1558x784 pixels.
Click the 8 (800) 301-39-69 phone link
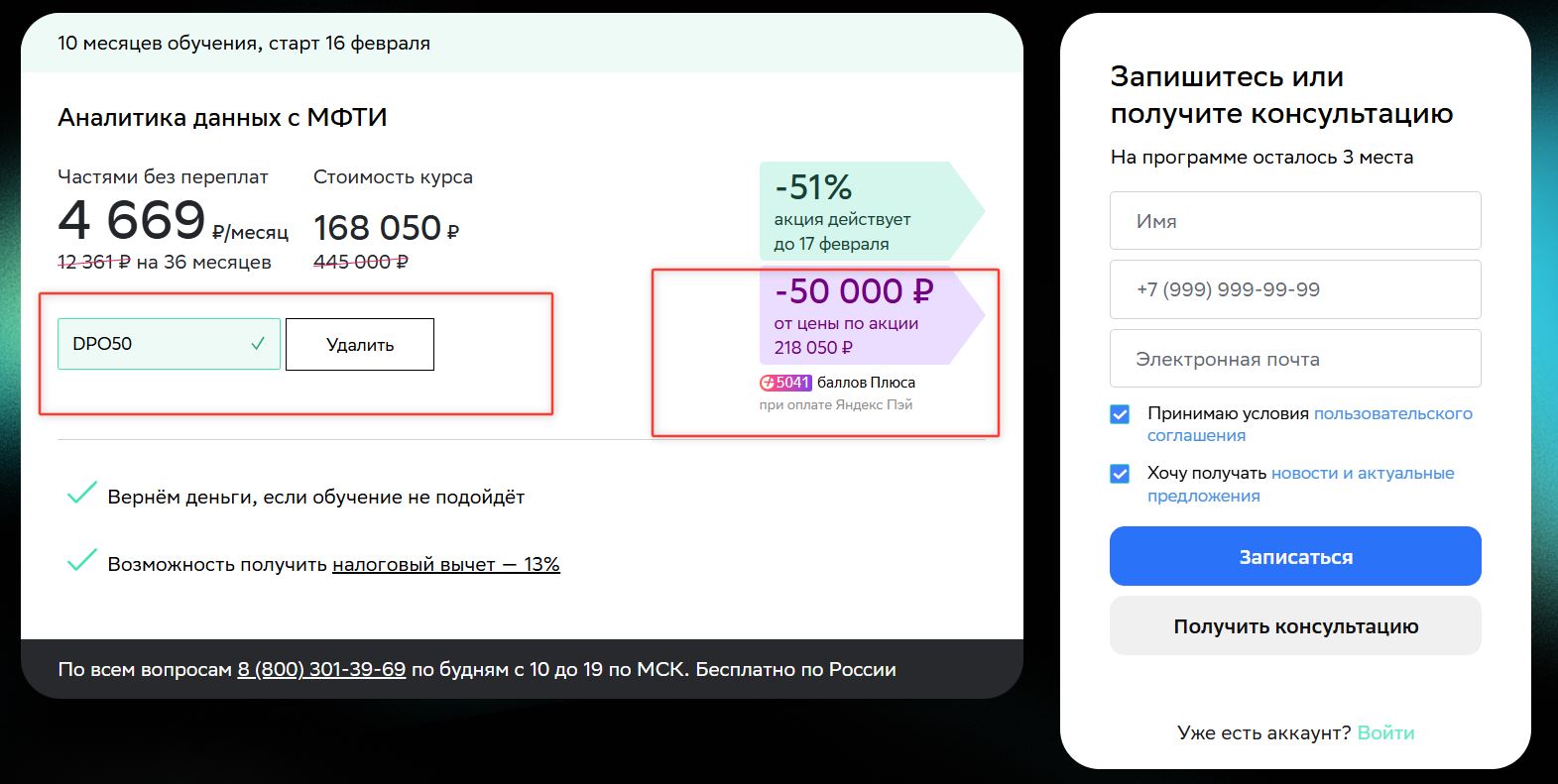321,669
